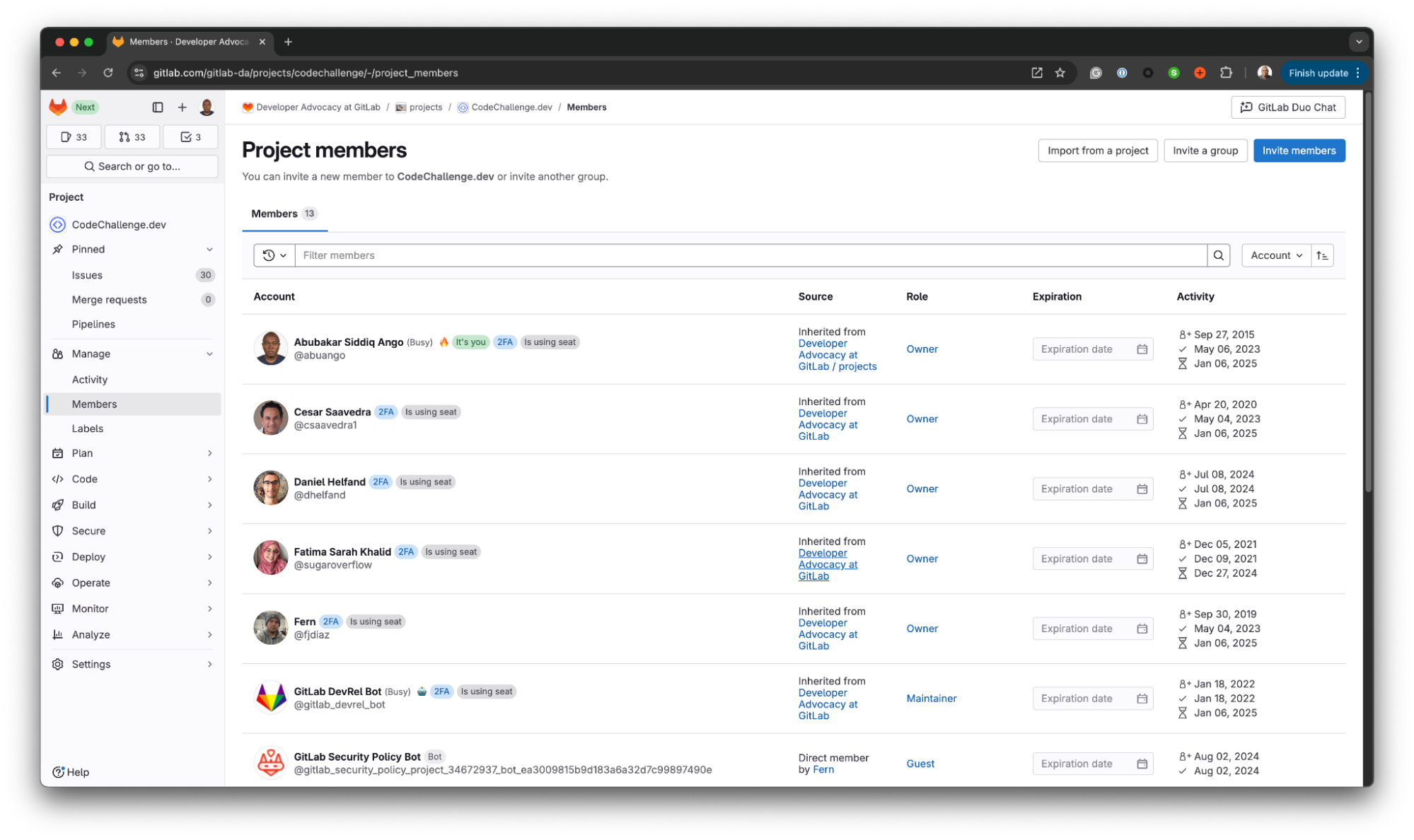Click Import from a project button
The image size is (1414, 840).
point(1097,151)
